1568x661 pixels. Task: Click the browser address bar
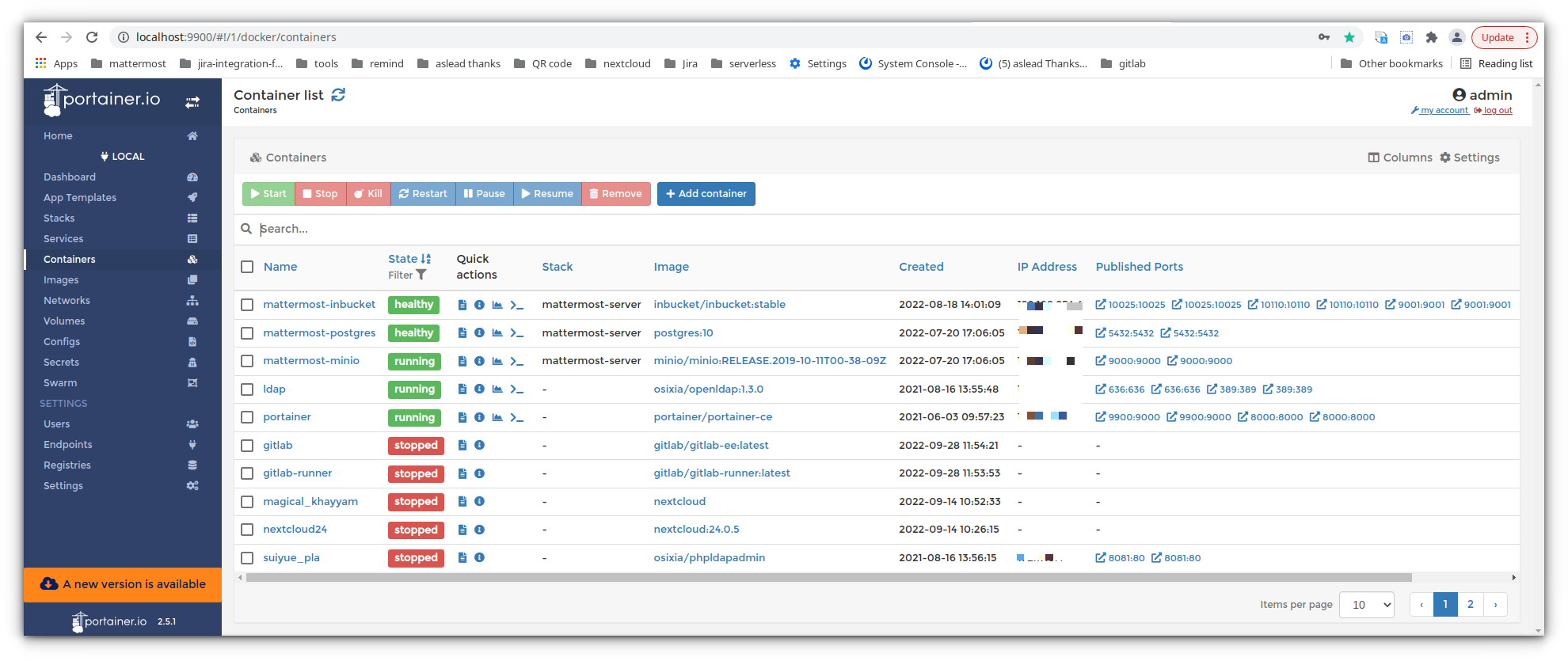(713, 37)
